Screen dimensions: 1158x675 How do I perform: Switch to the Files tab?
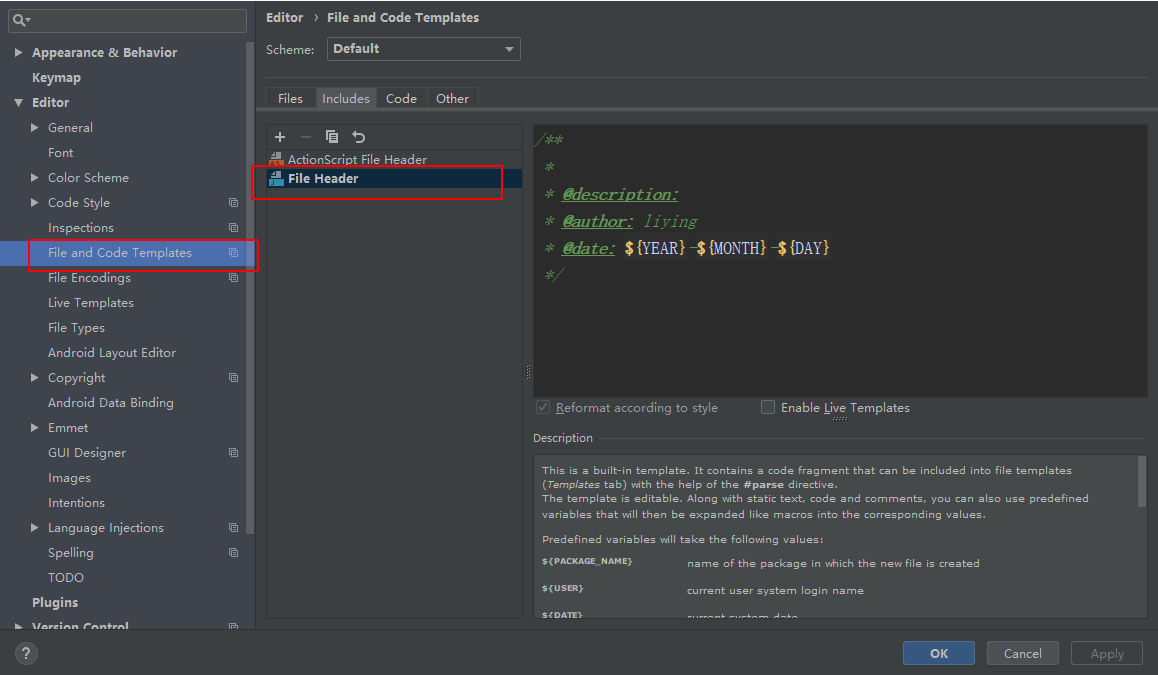click(x=290, y=98)
